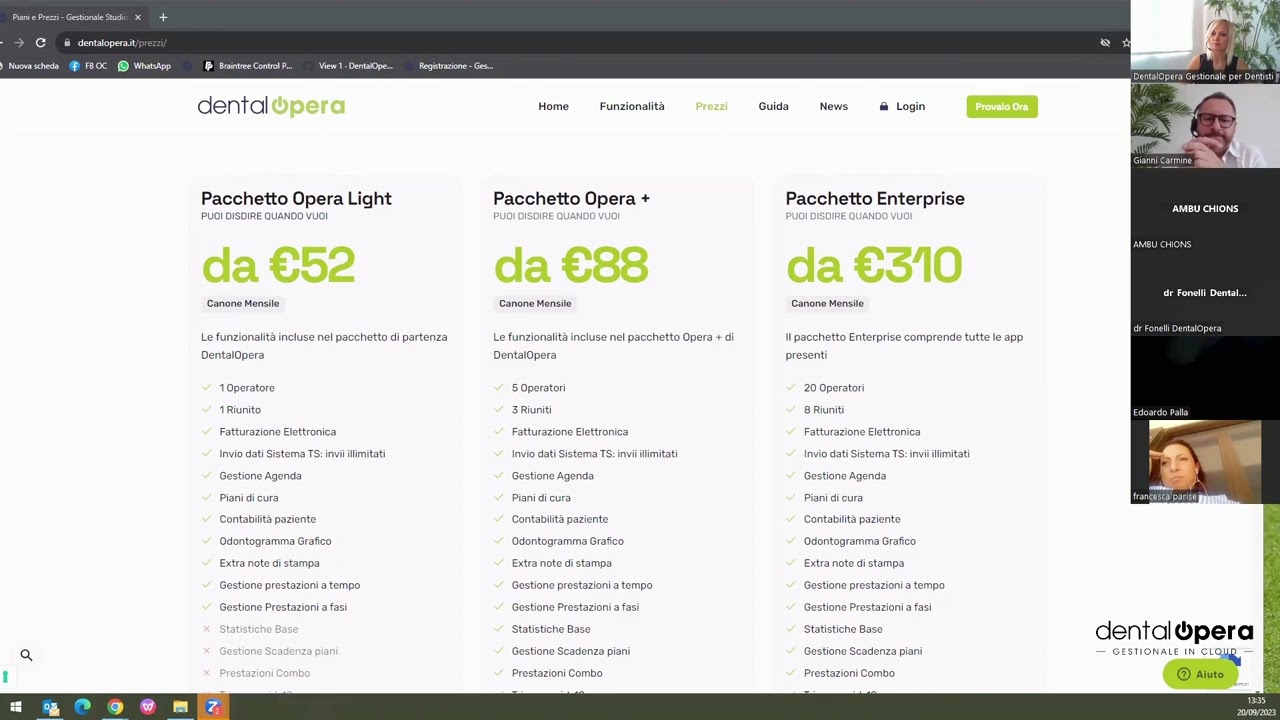Viewport: 1280px width, 720px height.
Task: Select Gianni Carmine's video tile
Action: [1205, 126]
